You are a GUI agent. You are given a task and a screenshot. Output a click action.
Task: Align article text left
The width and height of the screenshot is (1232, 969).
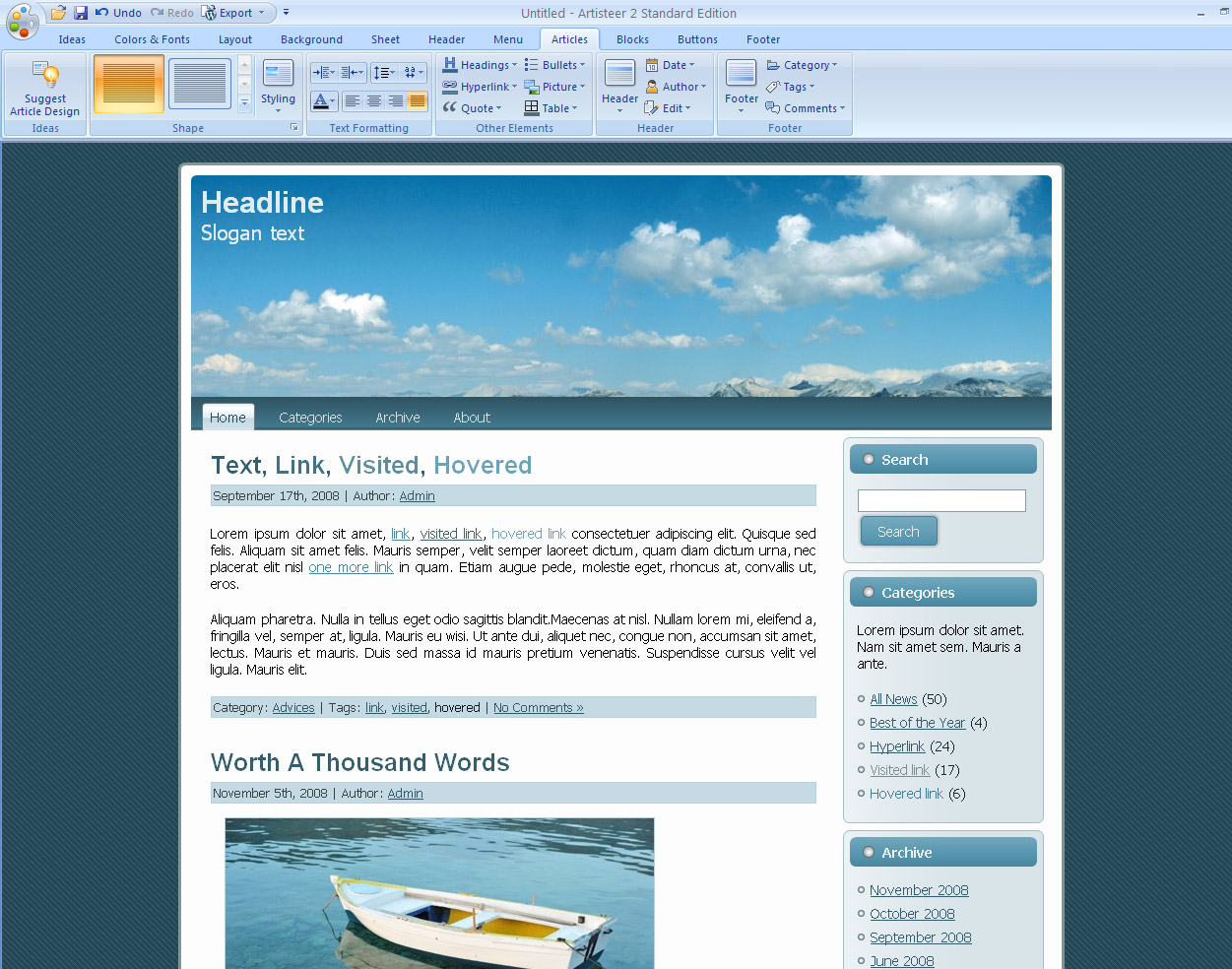coord(352,100)
